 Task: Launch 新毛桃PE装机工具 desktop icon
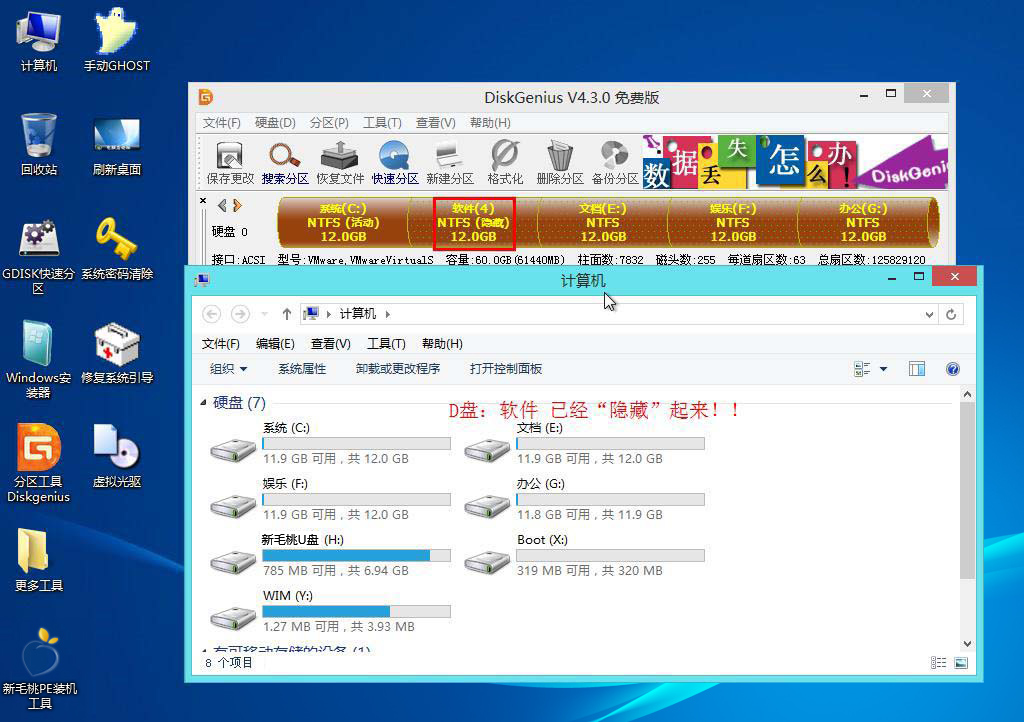click(x=39, y=669)
